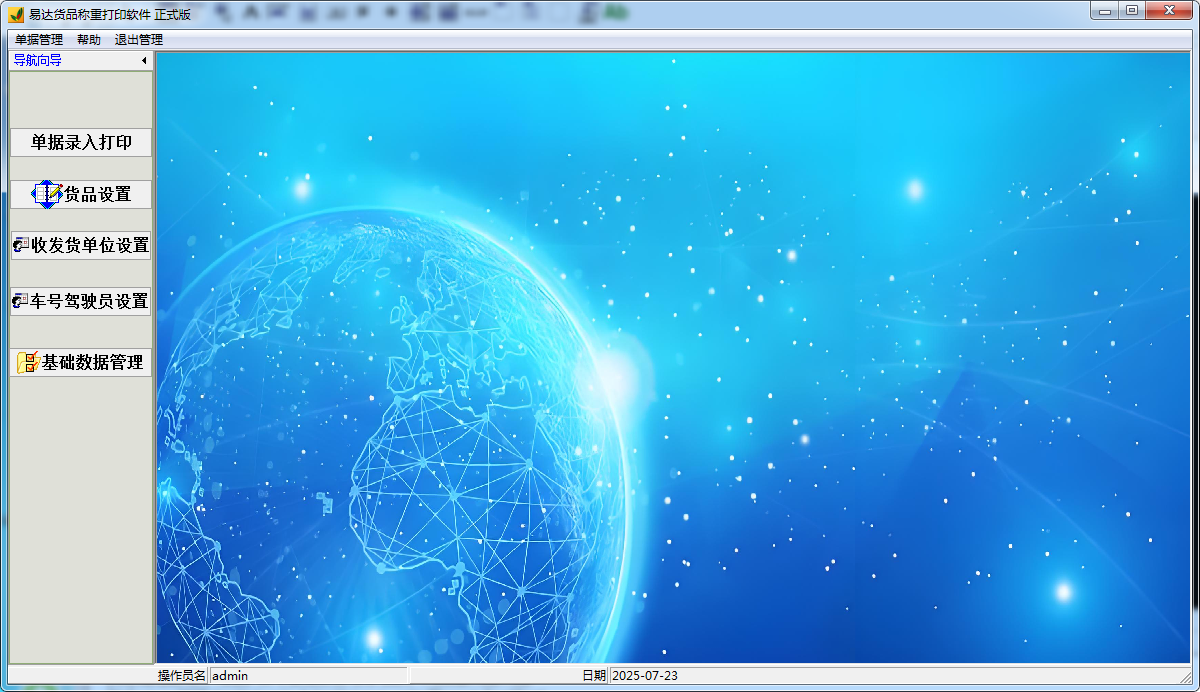Click the small icon on 收发货单位设置 button

tap(21, 245)
